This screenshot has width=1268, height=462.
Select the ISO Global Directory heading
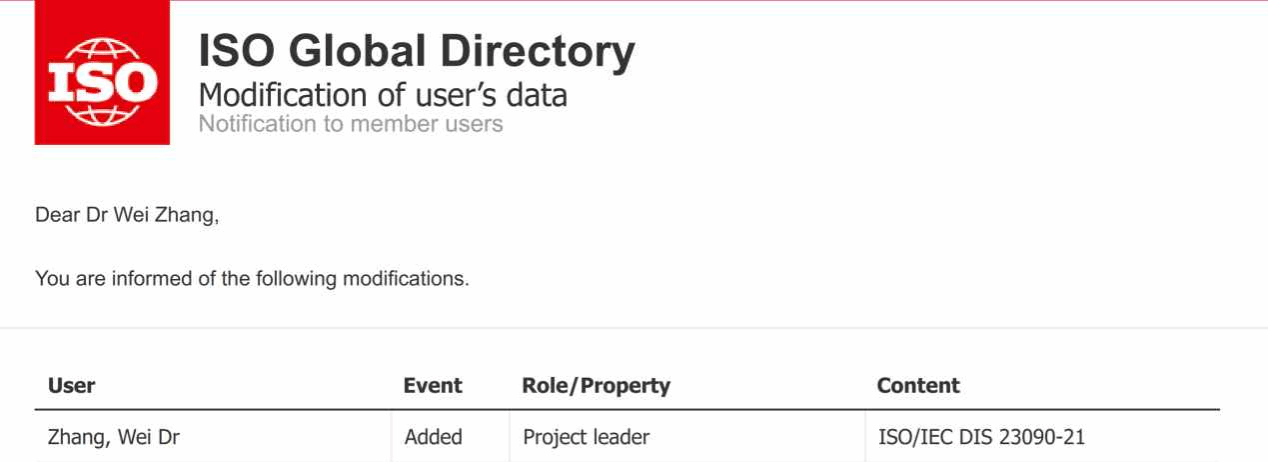[x=416, y=51]
